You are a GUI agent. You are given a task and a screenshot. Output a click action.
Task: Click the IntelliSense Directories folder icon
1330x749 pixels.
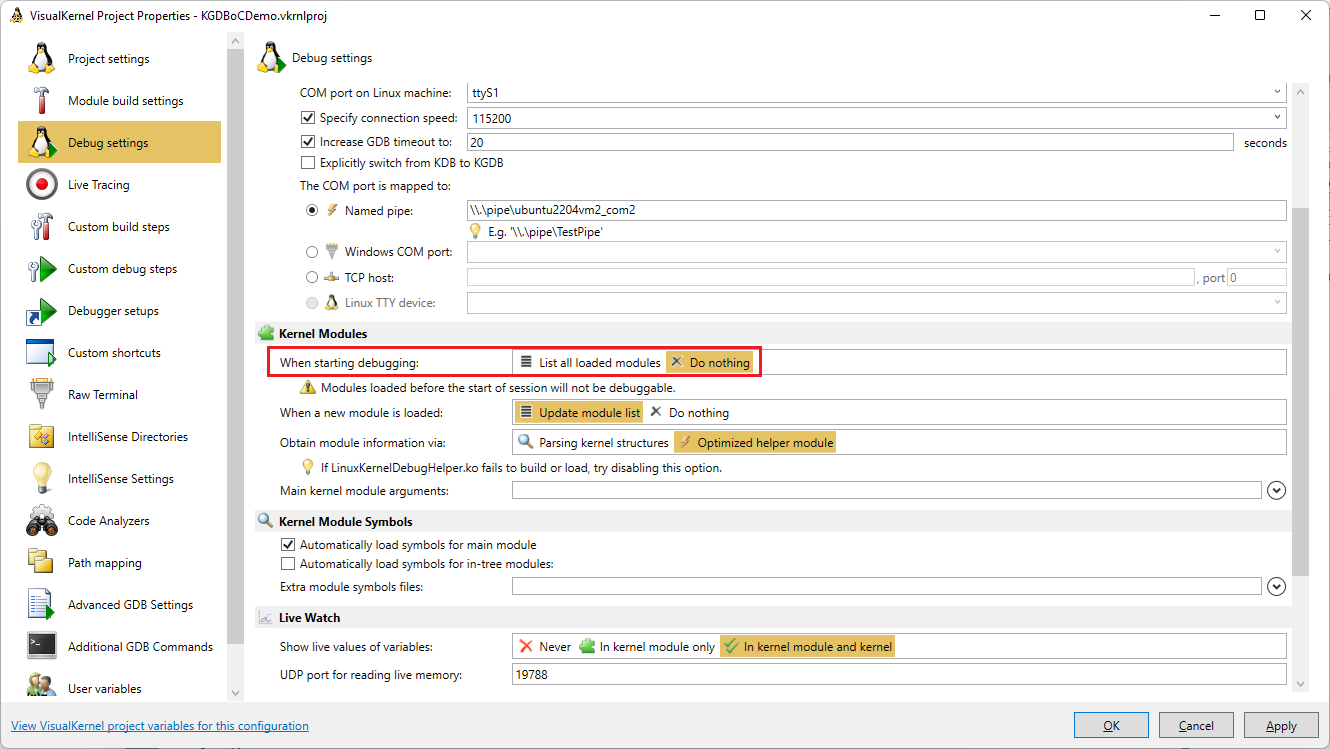pyautogui.click(x=41, y=437)
